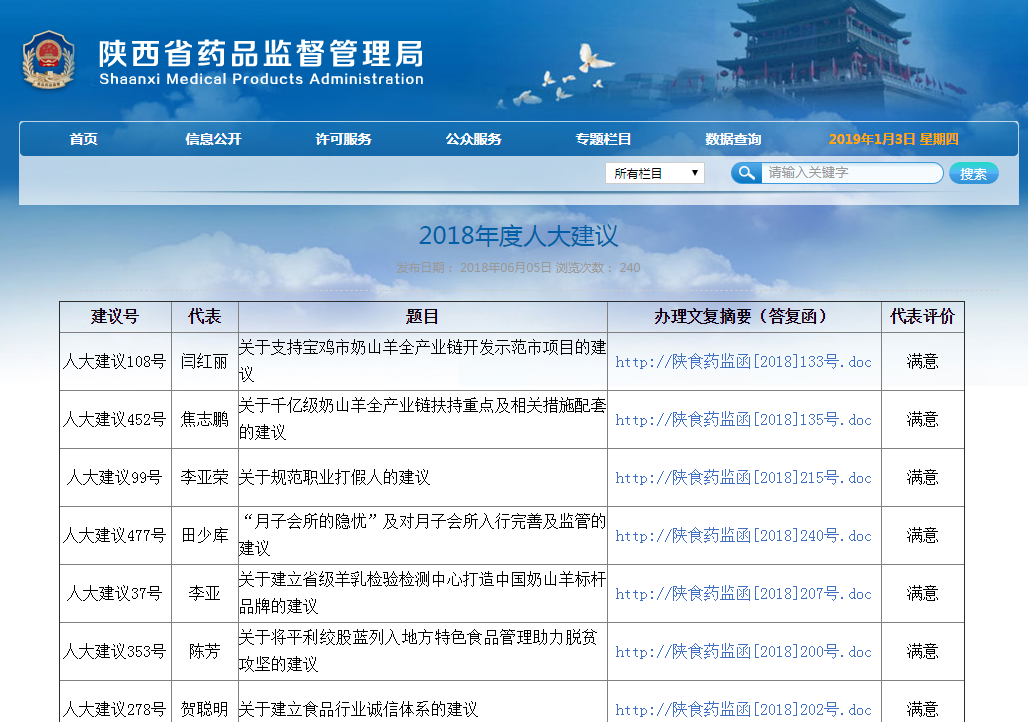Open the 陕食药监函[2018]200号.doc link
This screenshot has height=722, width=1028.
click(x=743, y=652)
